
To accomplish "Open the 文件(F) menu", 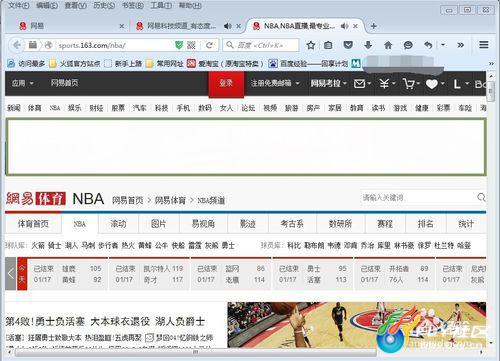I will (x=18, y=6).
